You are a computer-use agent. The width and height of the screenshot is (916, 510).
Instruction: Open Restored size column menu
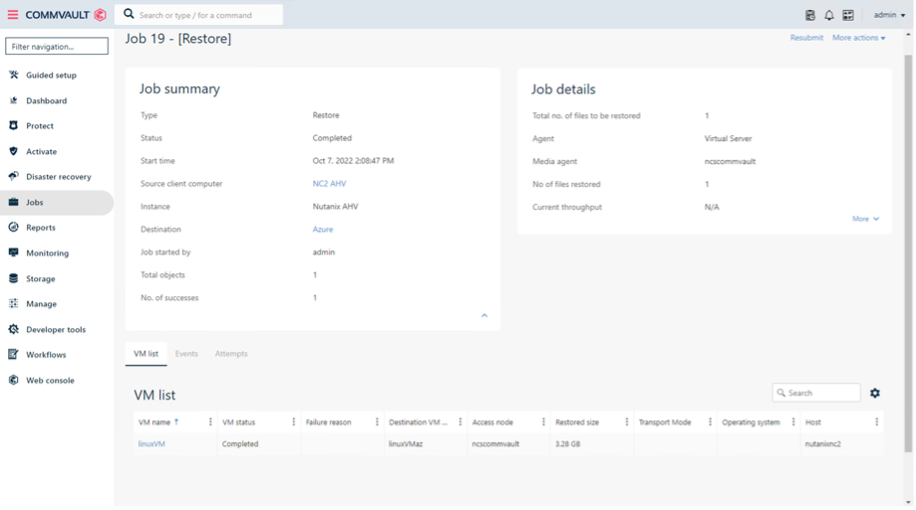(x=627, y=422)
